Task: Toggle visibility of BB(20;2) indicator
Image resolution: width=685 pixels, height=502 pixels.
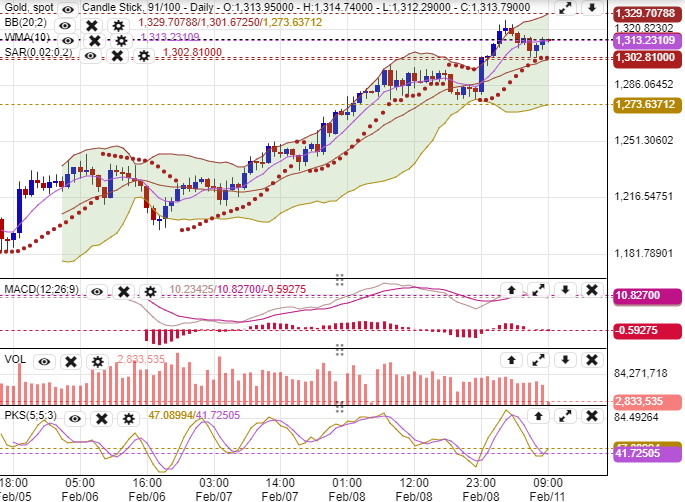Action: coord(65,24)
